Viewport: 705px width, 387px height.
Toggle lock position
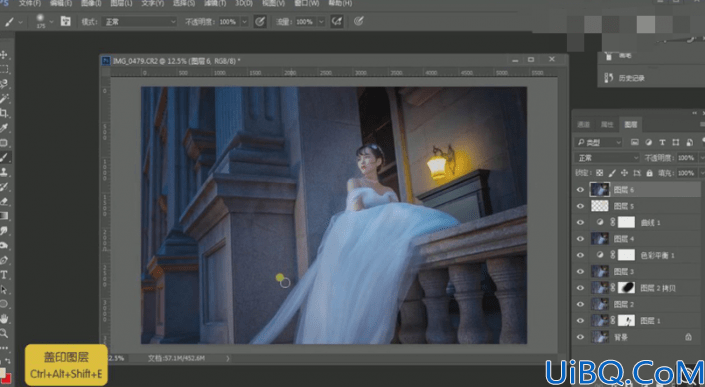click(625, 173)
